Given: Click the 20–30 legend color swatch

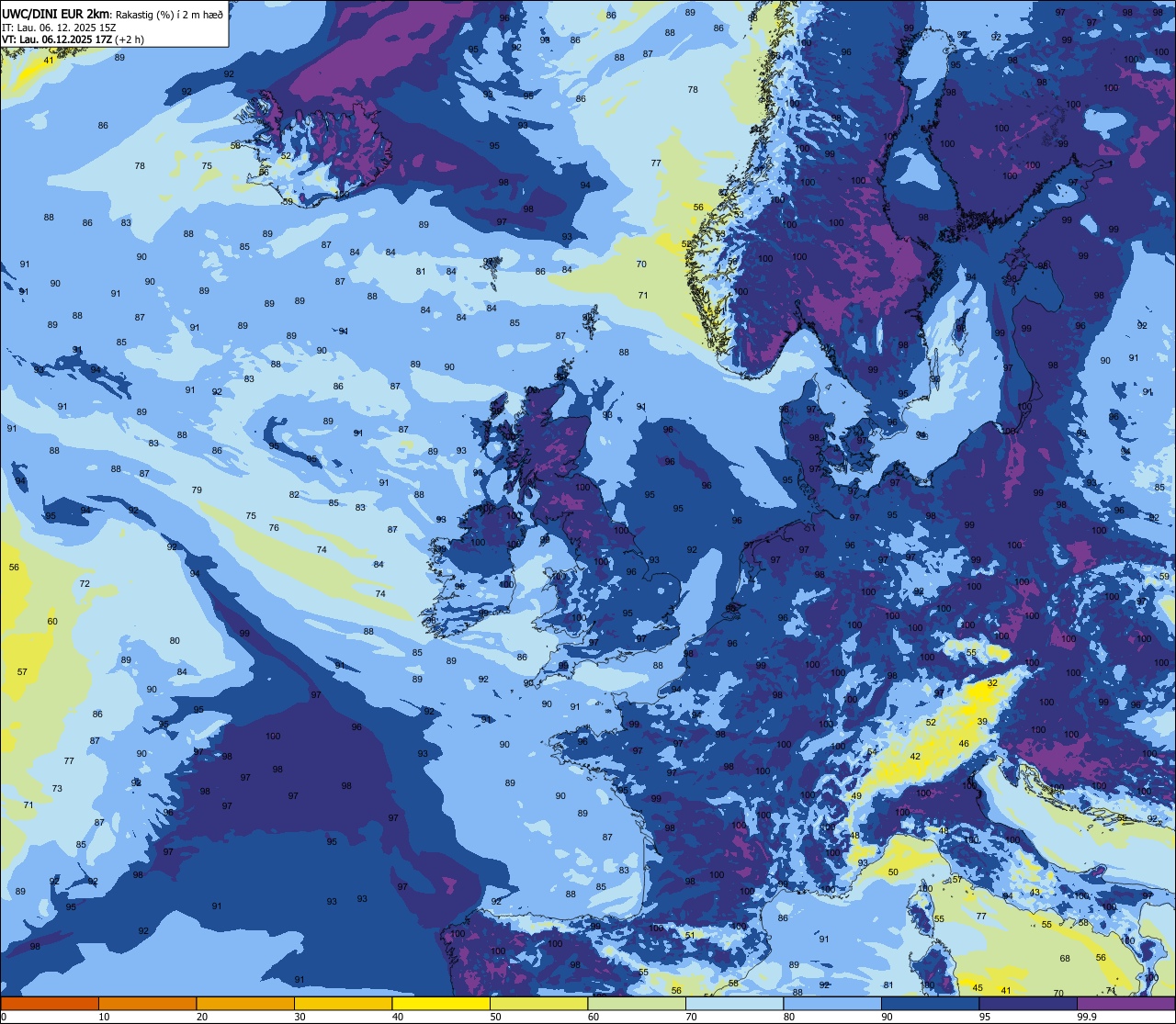Looking at the screenshot, I should tap(245, 1003).
